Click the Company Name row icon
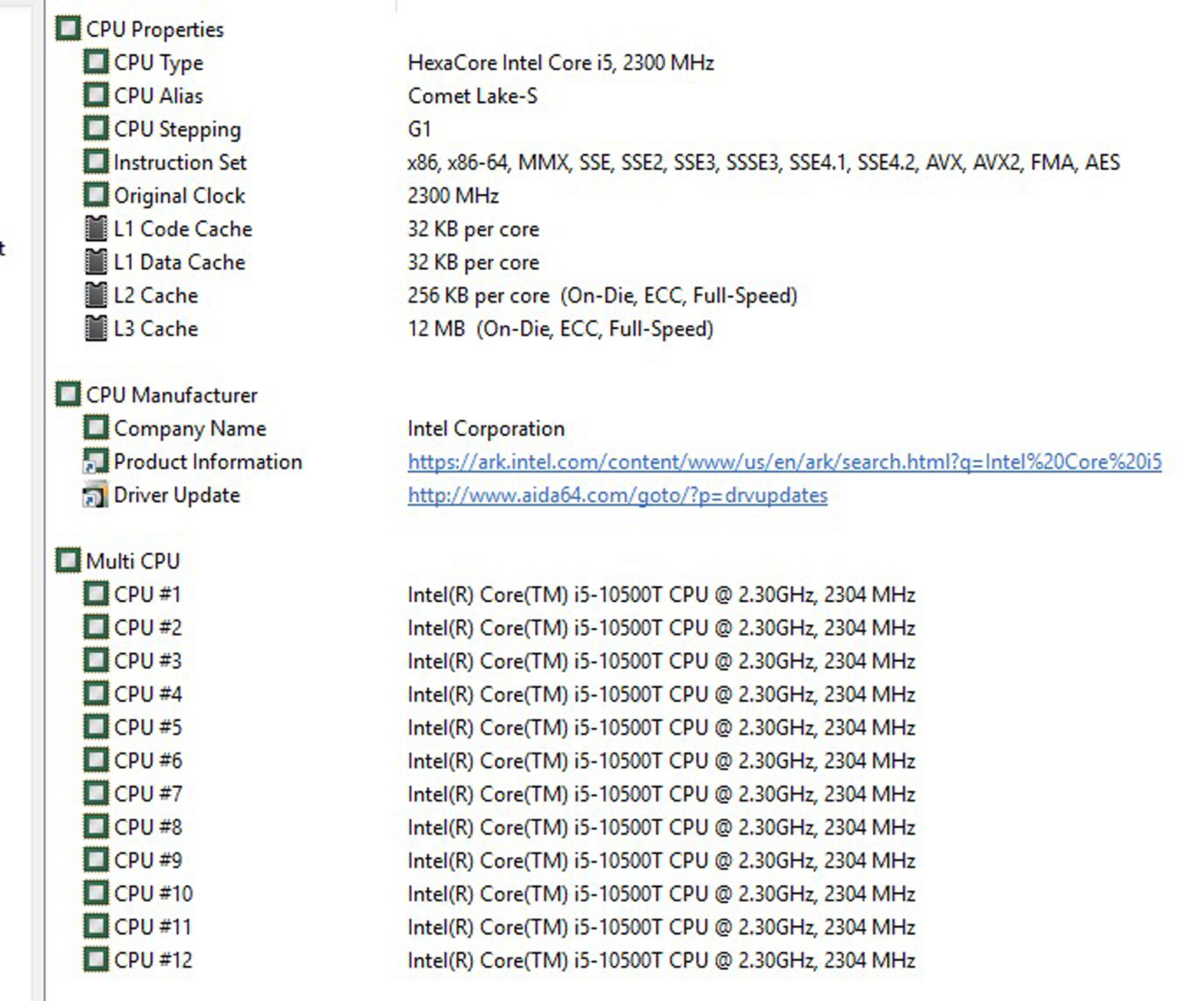 [96, 428]
